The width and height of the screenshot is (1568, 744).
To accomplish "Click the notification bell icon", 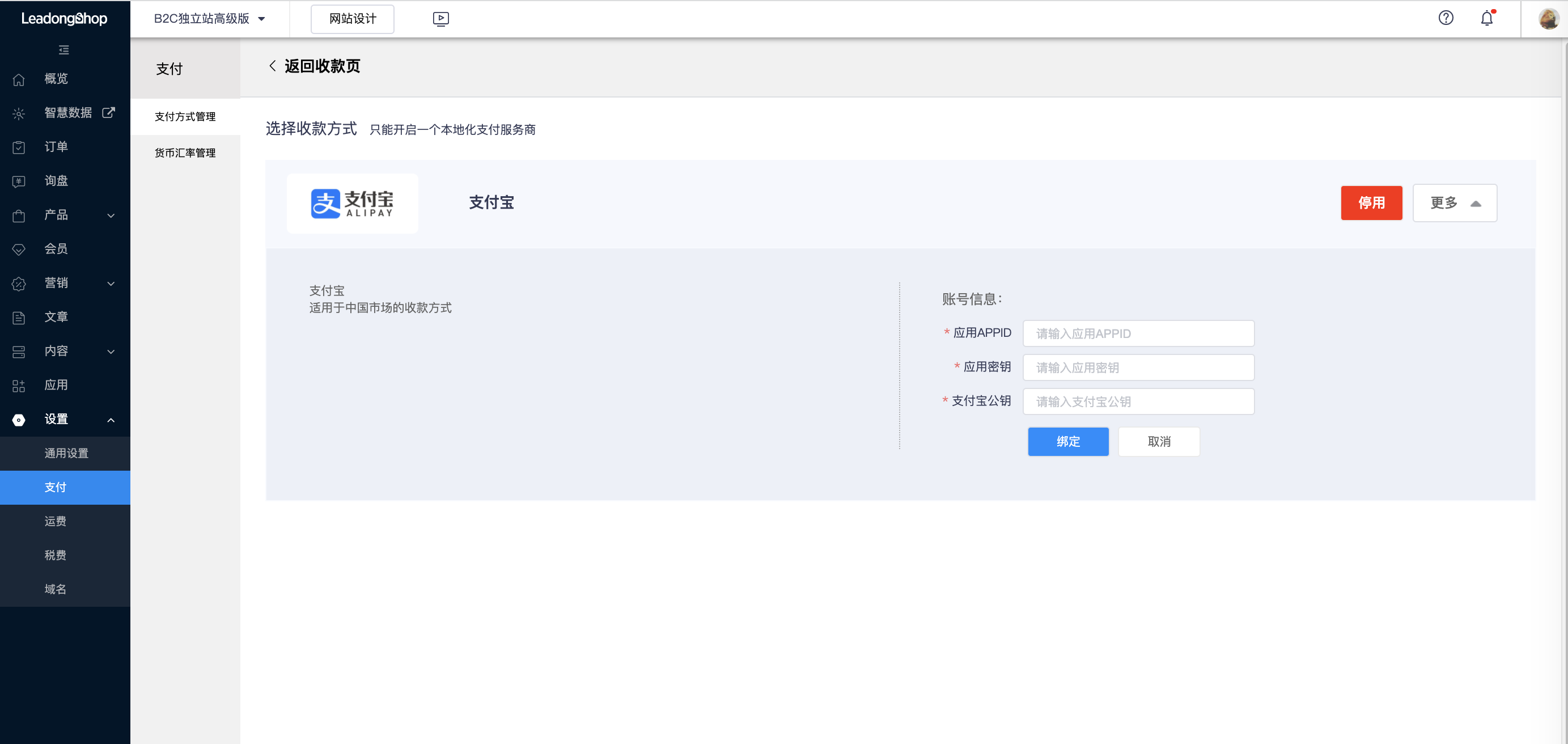I will (x=1486, y=18).
